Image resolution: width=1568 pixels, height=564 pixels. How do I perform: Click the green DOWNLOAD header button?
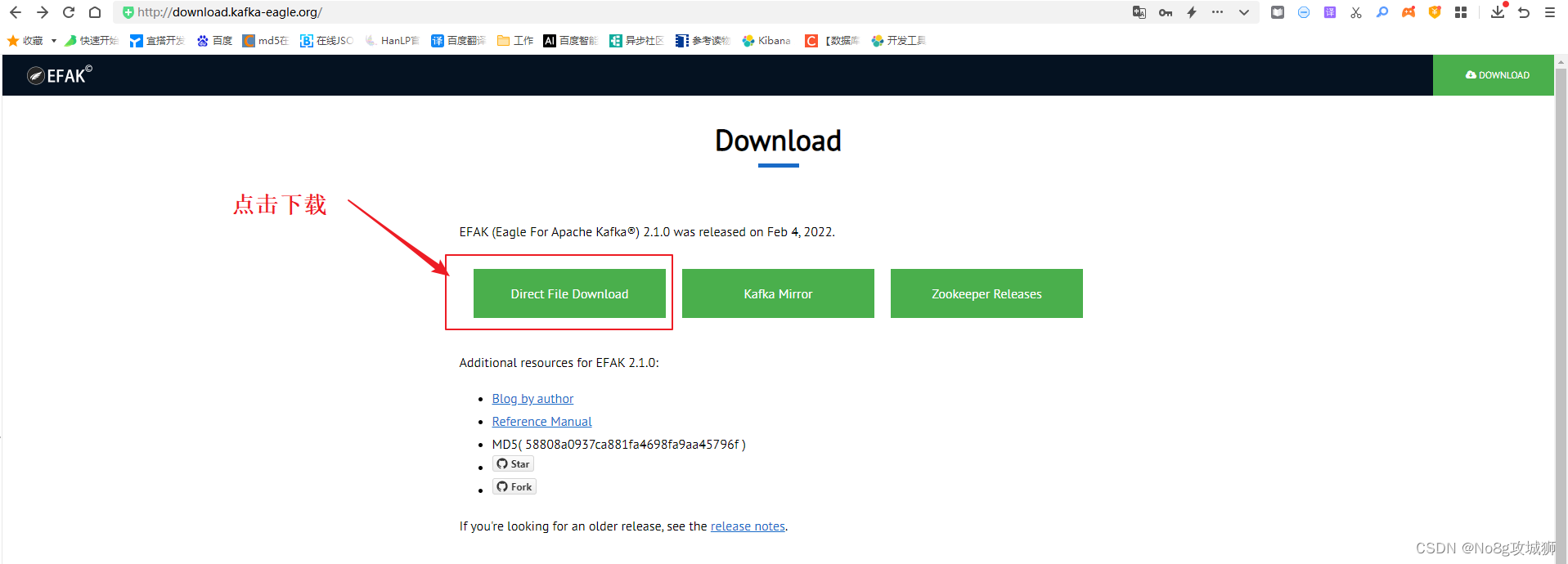pos(1494,75)
